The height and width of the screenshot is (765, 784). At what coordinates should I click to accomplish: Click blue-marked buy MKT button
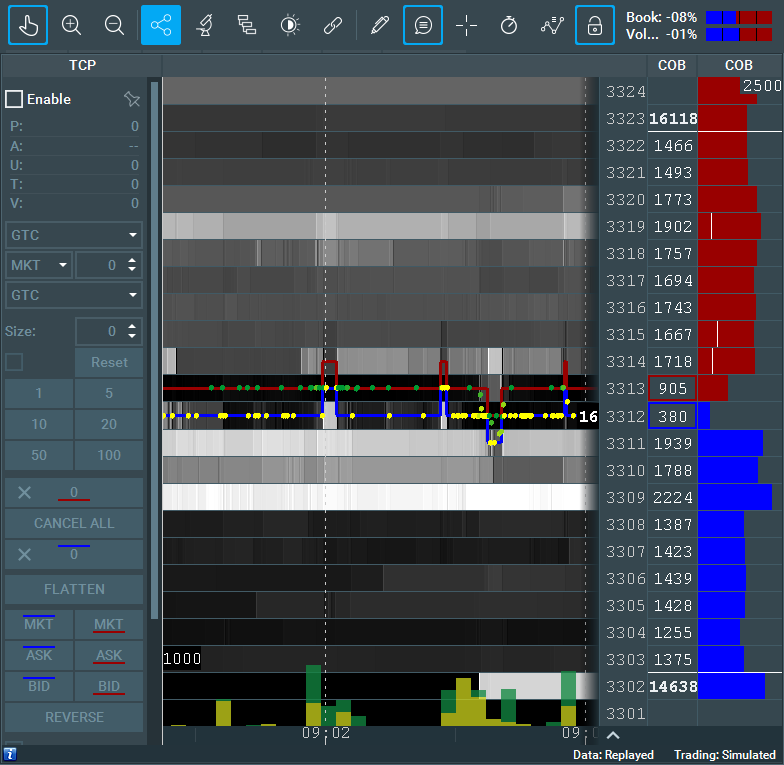(x=39, y=624)
